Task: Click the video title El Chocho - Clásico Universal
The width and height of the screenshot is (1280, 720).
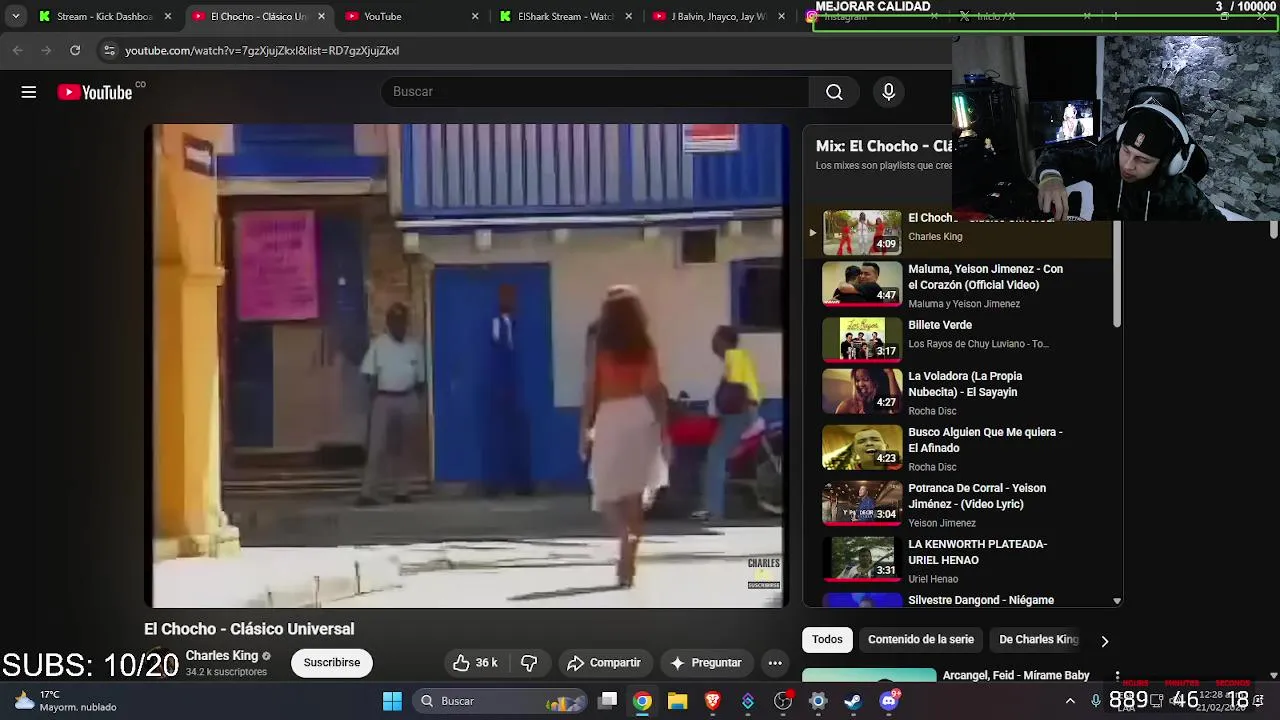Action: [249, 629]
